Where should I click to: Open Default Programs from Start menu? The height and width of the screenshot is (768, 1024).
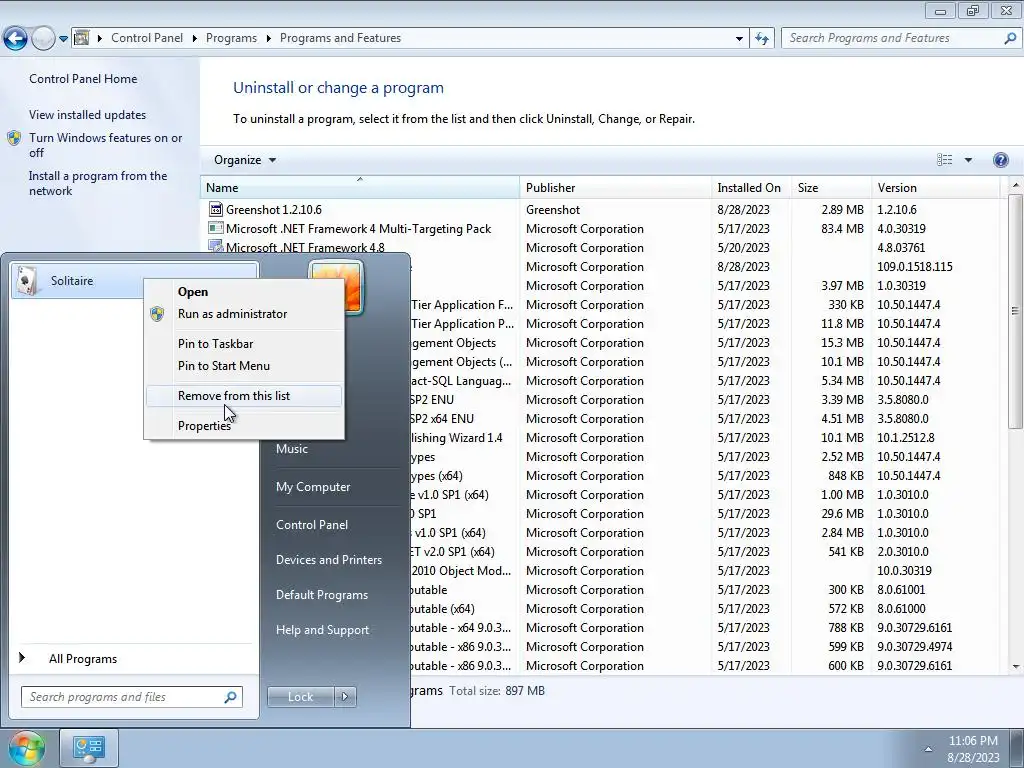point(322,595)
